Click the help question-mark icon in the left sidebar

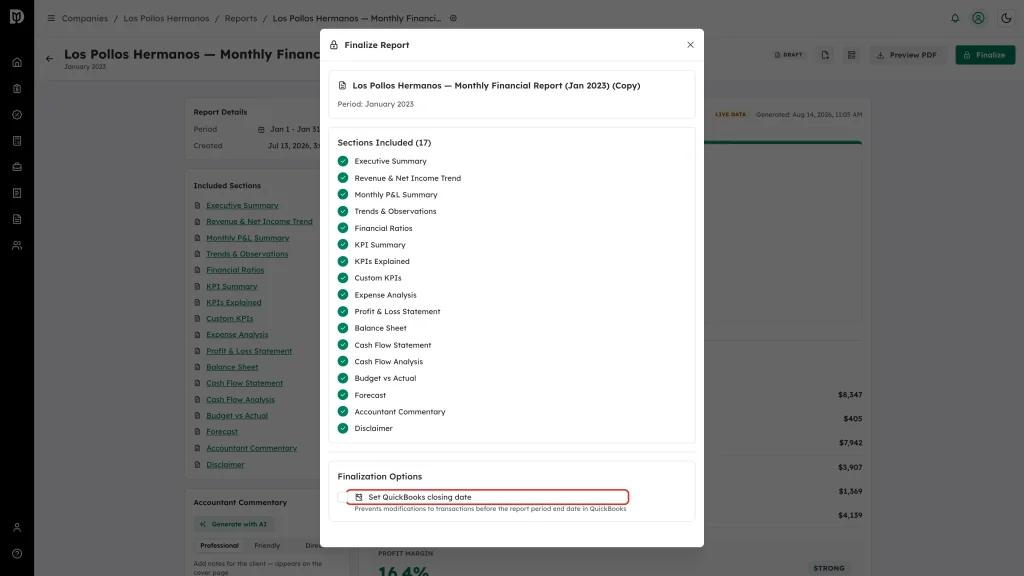pos(17,554)
